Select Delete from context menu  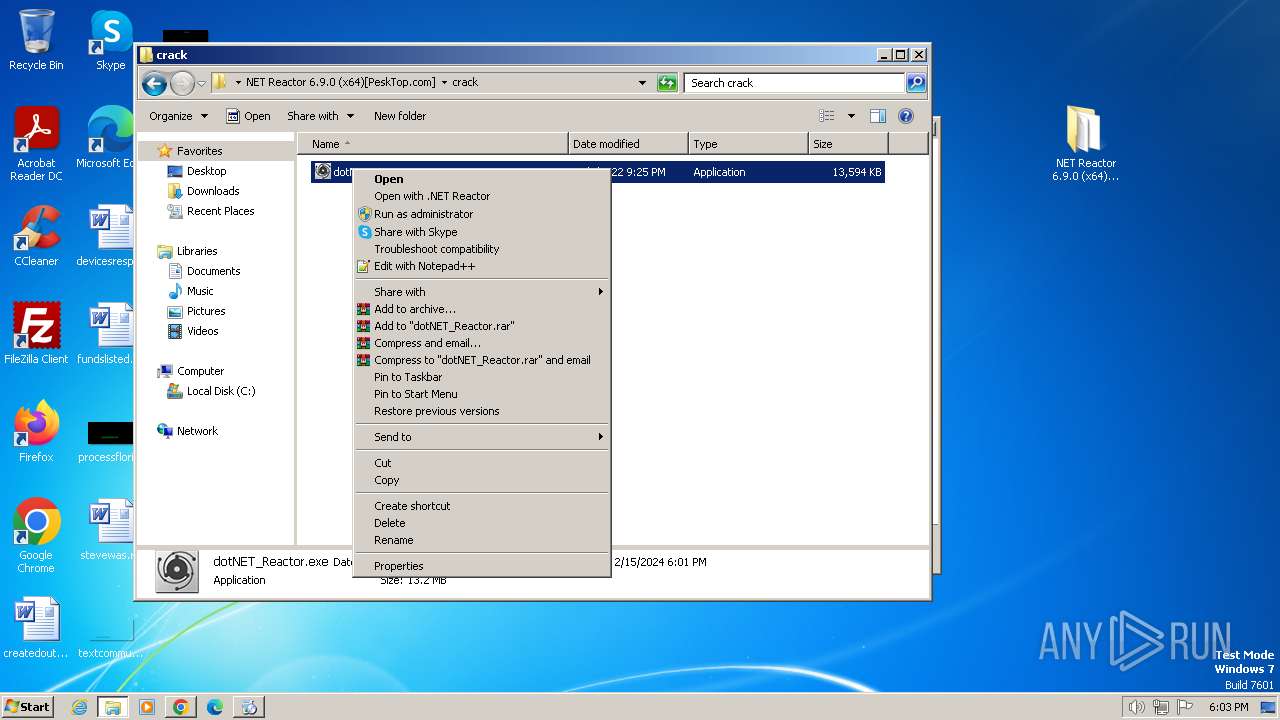482,523
